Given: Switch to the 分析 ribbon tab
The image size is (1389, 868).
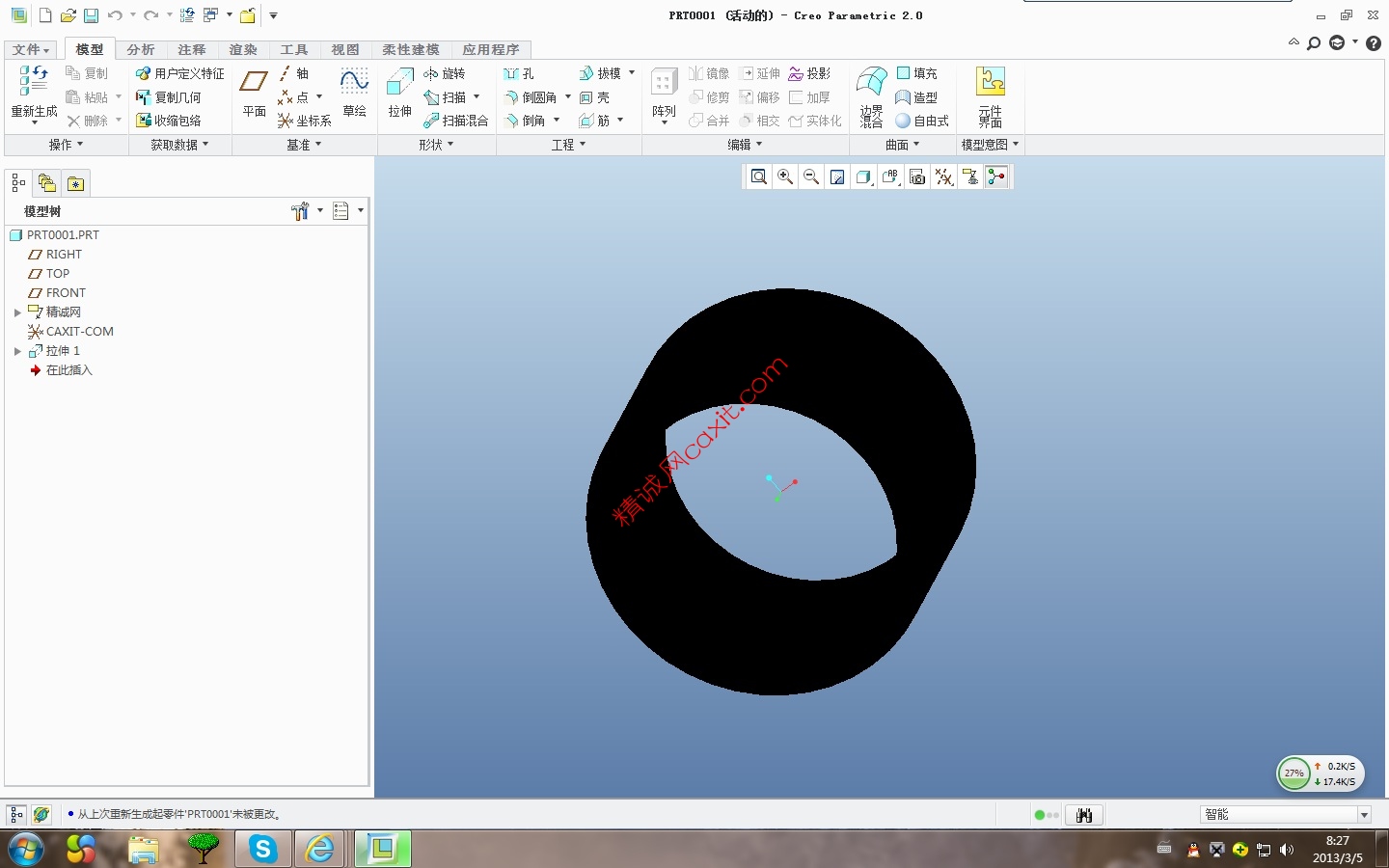Looking at the screenshot, I should pyautogui.click(x=140, y=49).
